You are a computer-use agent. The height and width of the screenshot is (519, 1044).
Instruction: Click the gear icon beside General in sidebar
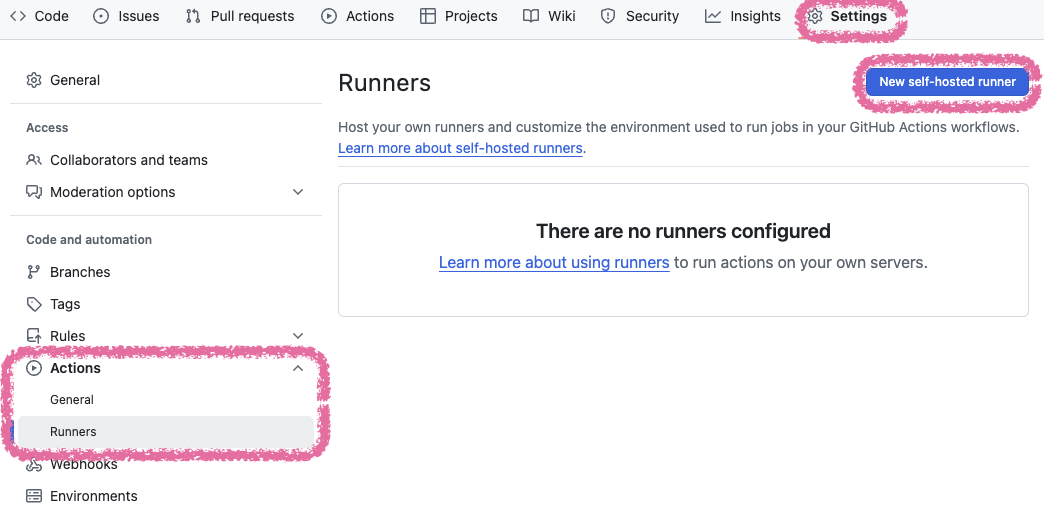pyautogui.click(x=33, y=80)
